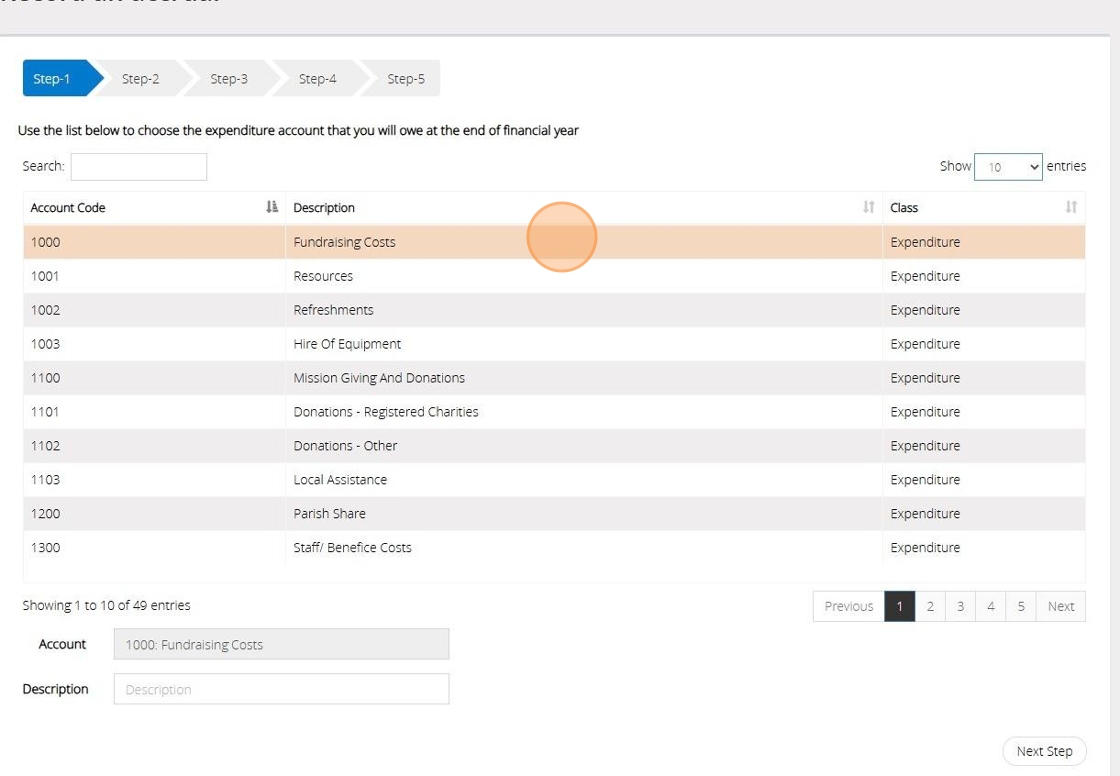
Task: Focus the Search input field
Action: (x=139, y=167)
